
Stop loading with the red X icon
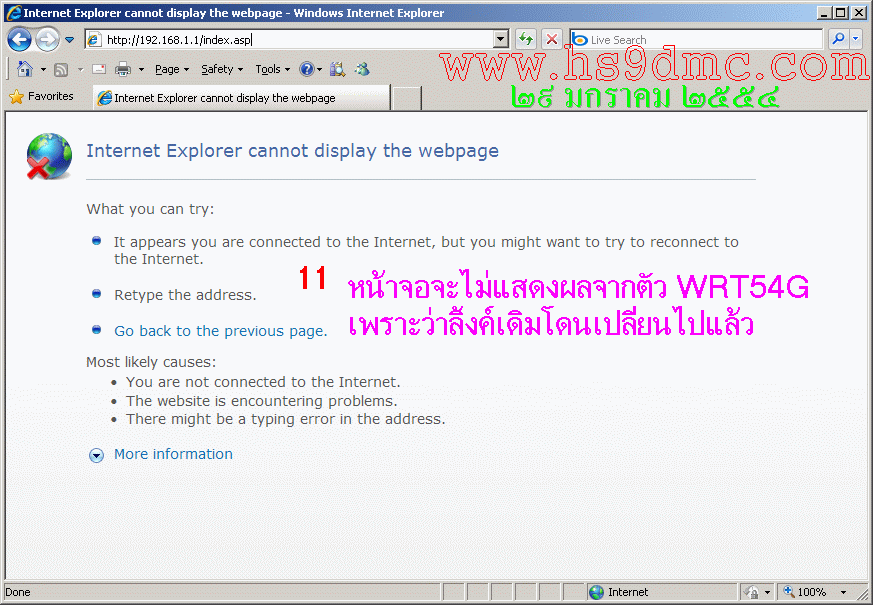coord(552,39)
